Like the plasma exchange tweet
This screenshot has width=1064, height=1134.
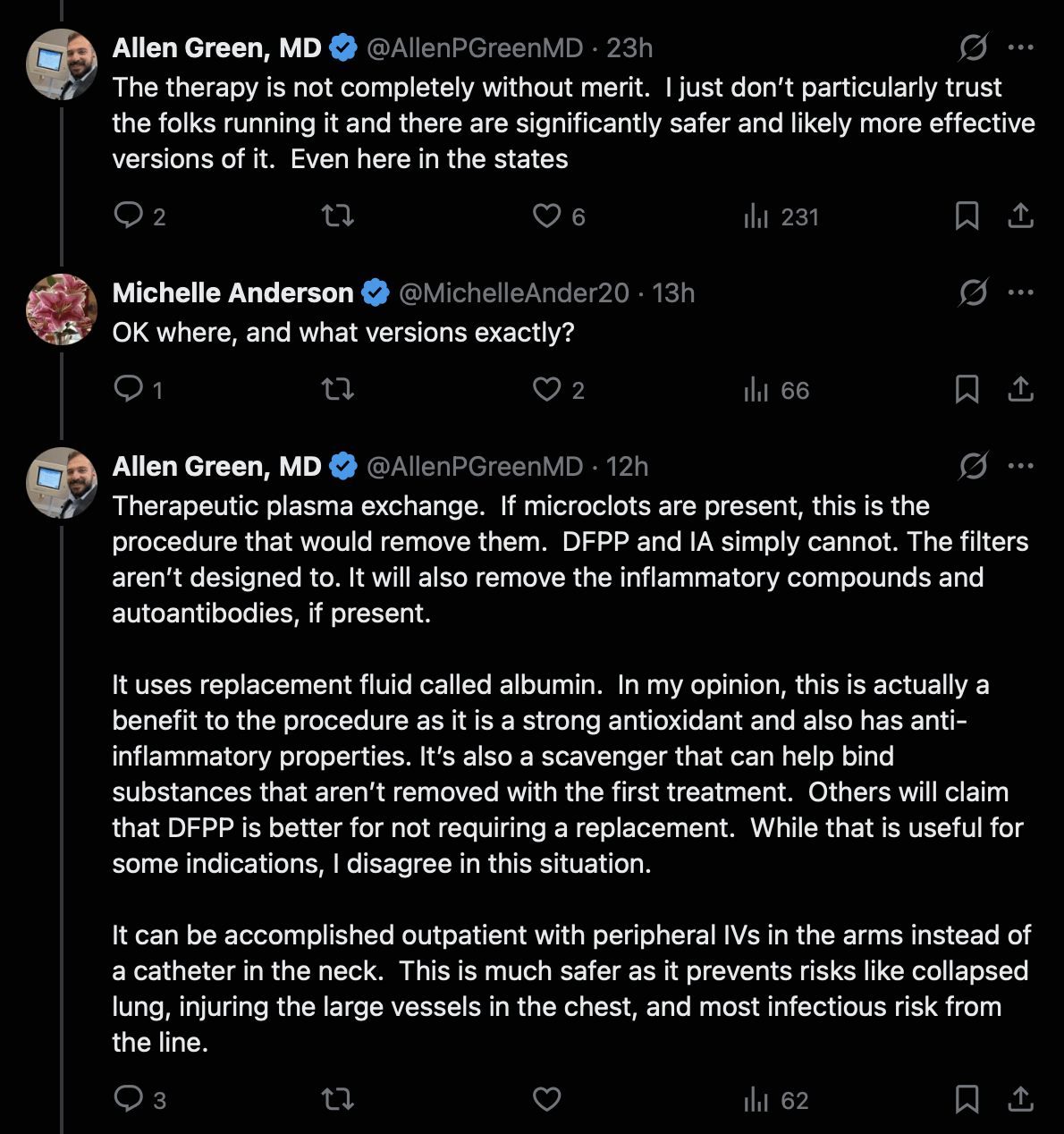pos(546,1099)
